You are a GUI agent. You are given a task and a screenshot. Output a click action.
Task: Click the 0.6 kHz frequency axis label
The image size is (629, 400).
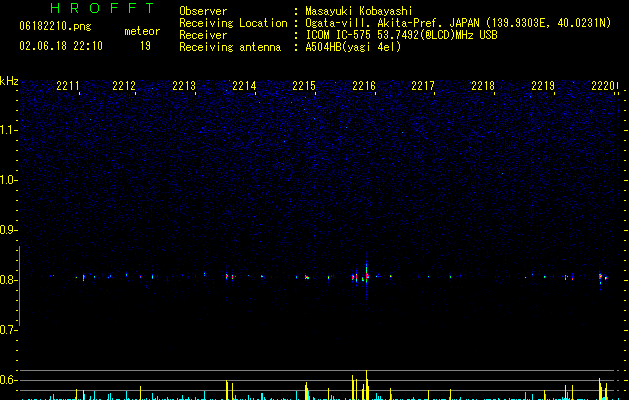(8, 380)
